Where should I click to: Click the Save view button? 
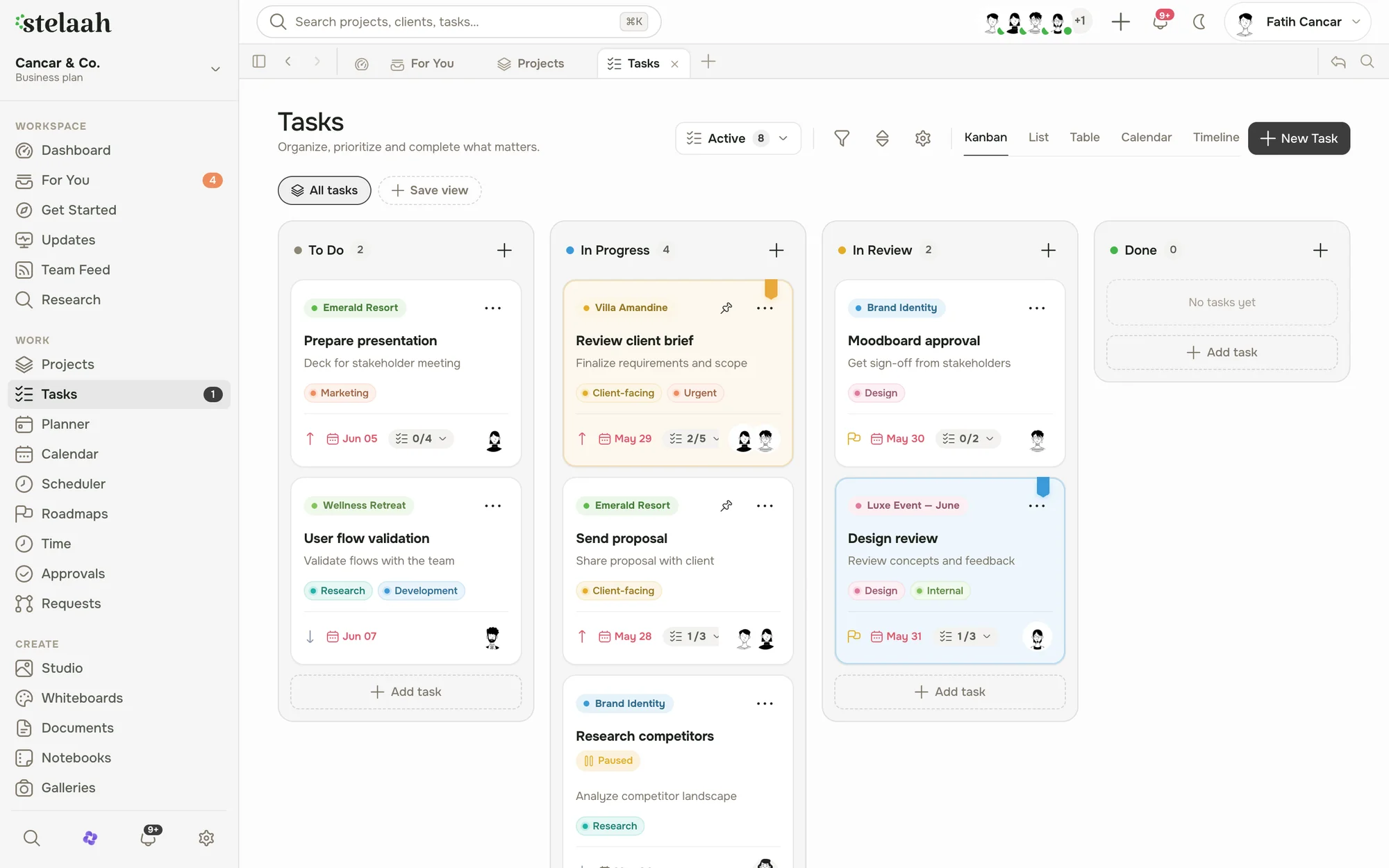pos(430,190)
